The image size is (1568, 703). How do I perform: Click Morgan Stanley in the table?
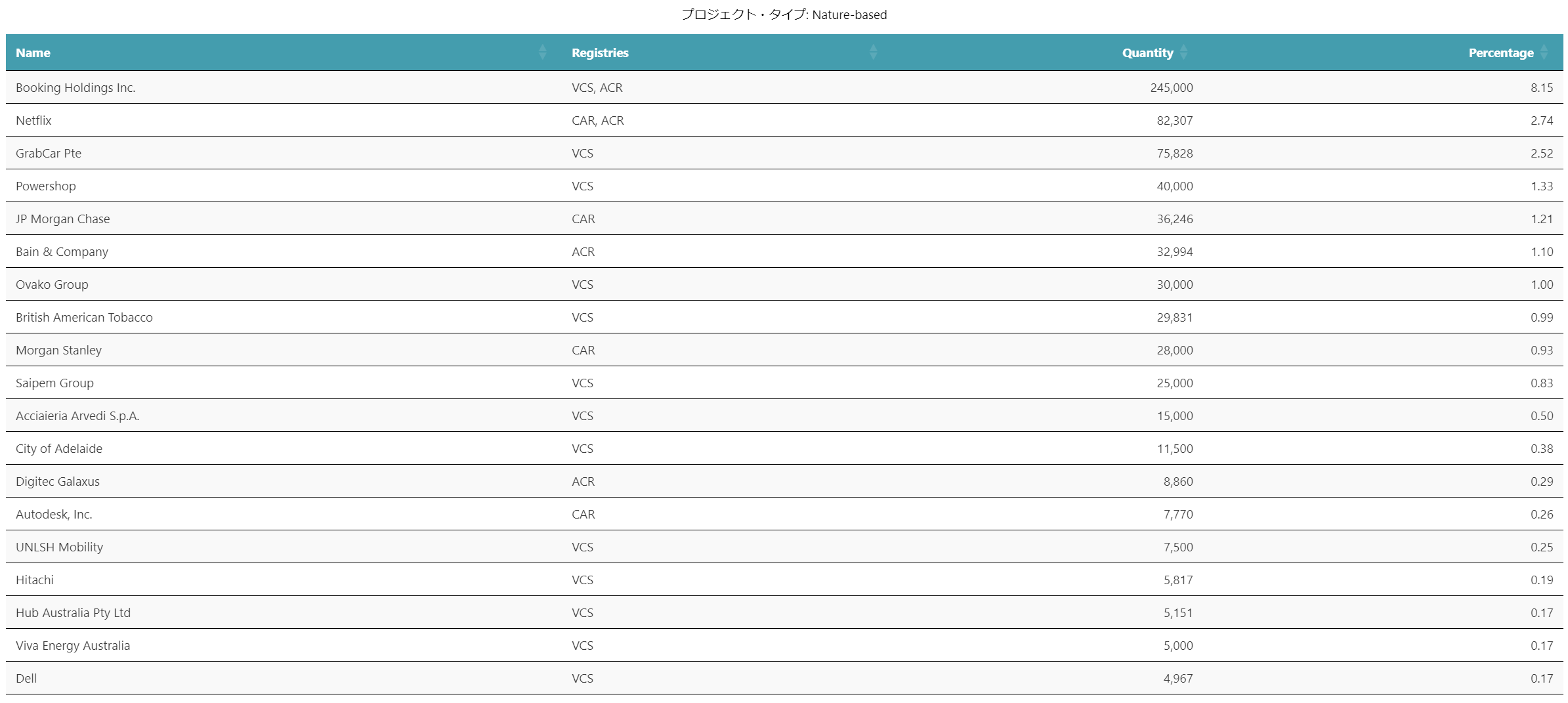(x=59, y=351)
